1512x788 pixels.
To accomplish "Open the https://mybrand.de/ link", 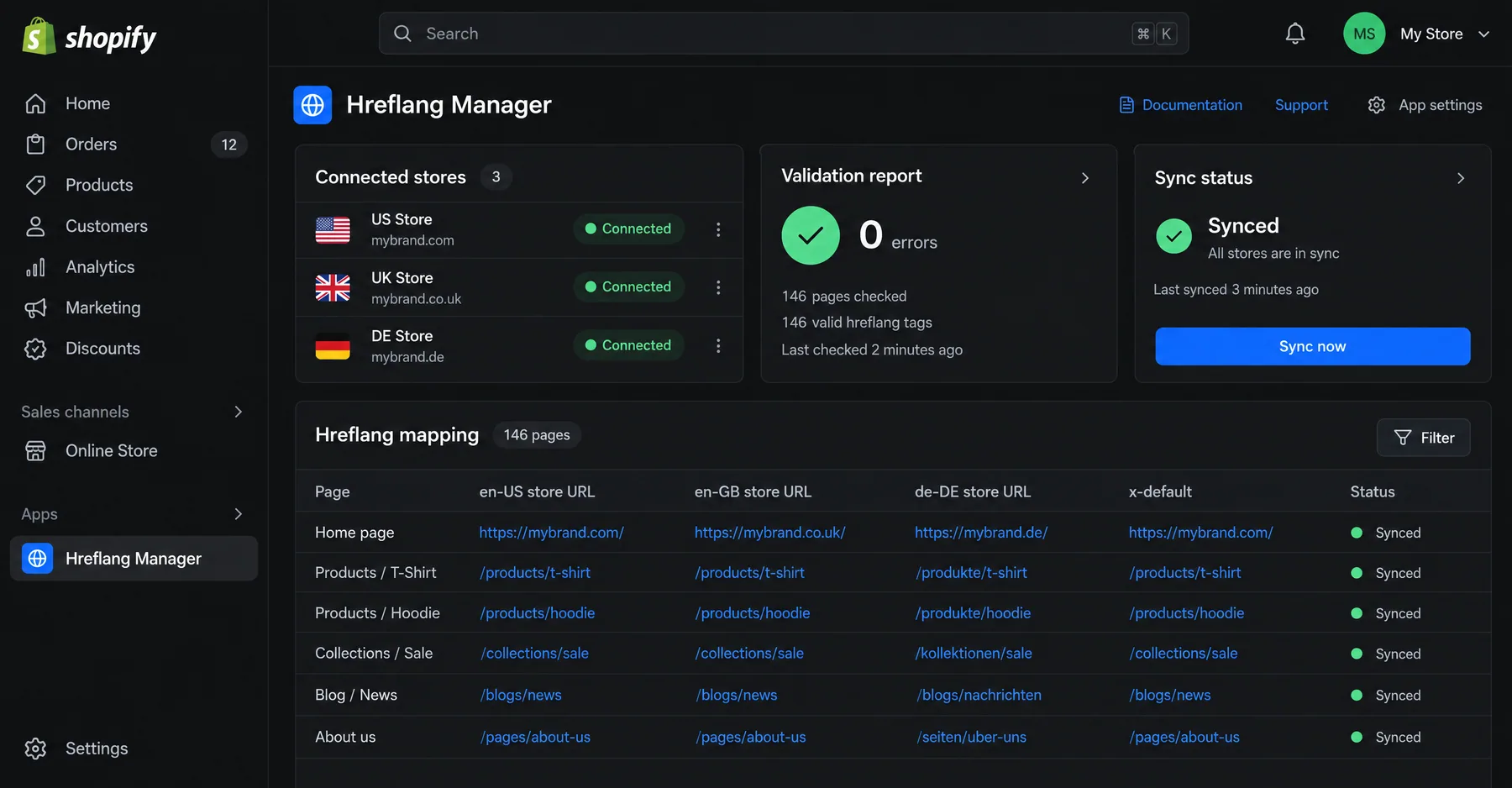I will point(981,533).
